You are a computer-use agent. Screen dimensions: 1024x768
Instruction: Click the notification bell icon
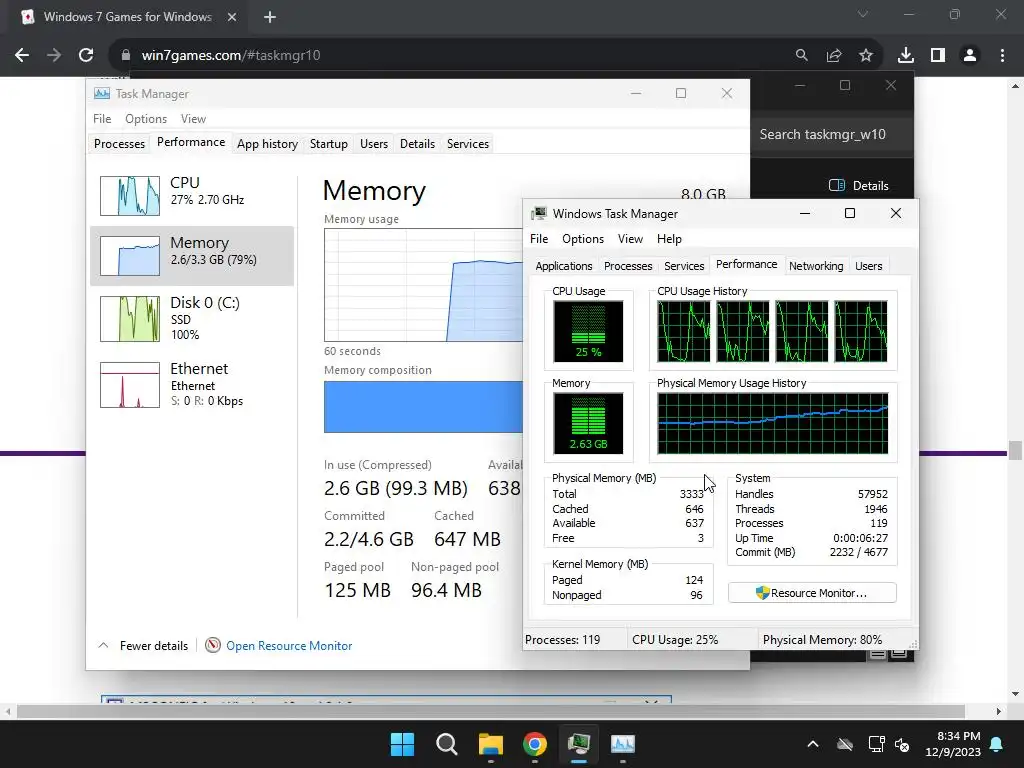point(997,744)
